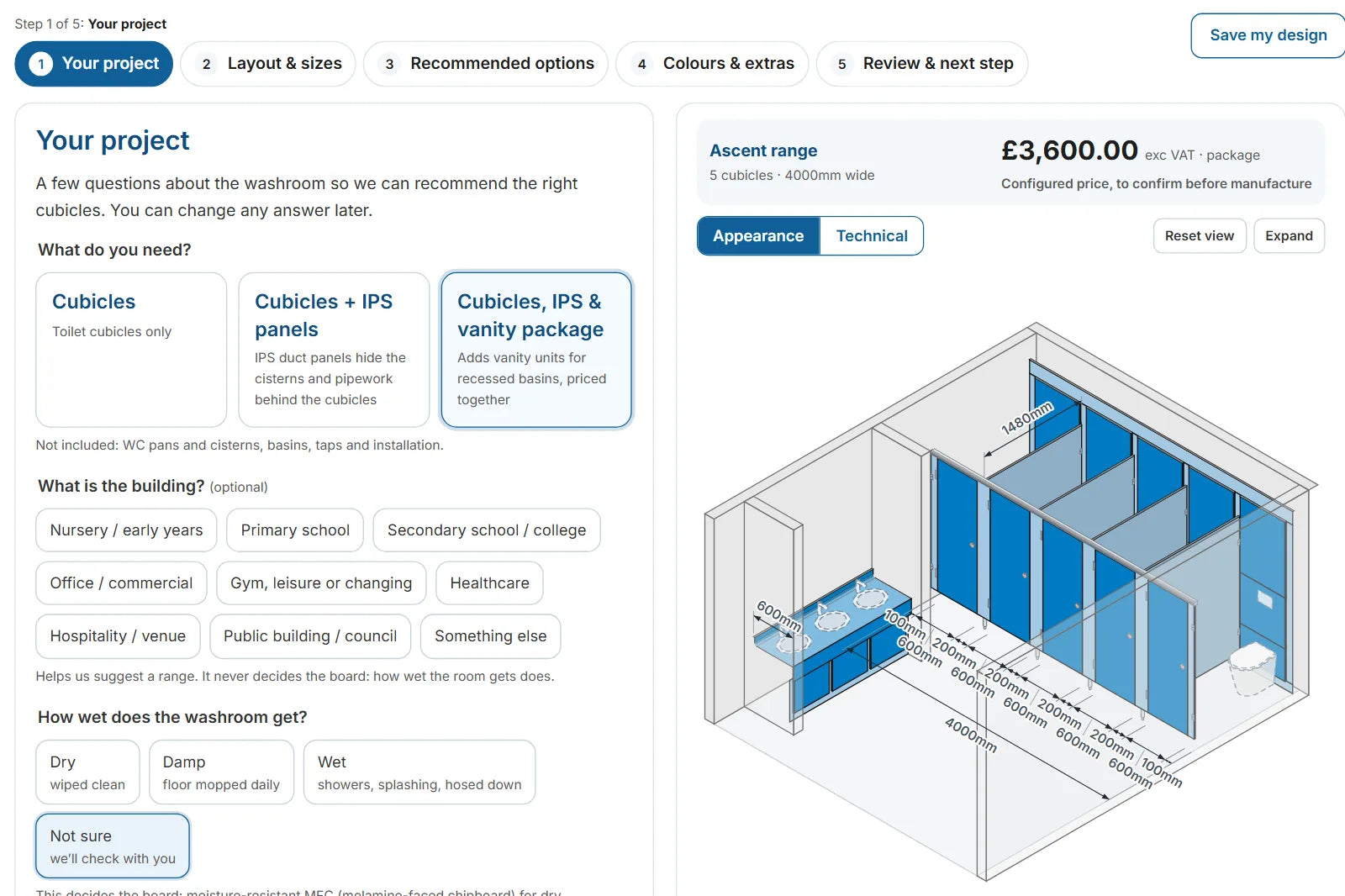This screenshot has height=896, width=1345.
Task: Select Not sure we'll check option
Action: [113, 846]
